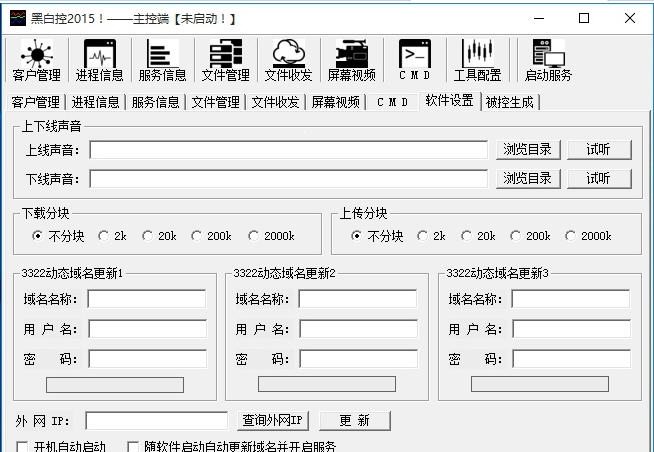Select 2000k under 上传分块

(x=588, y=236)
